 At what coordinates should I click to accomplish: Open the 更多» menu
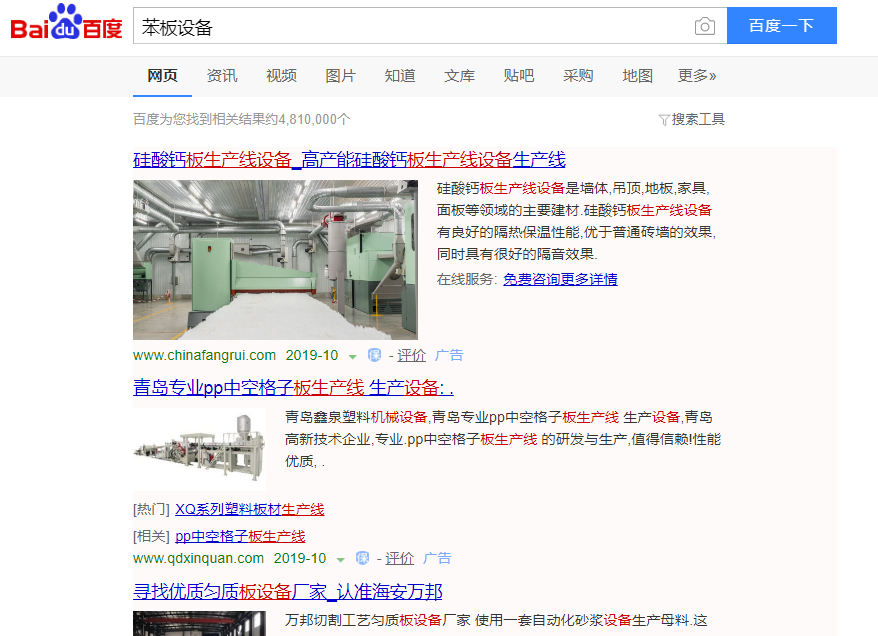697,76
